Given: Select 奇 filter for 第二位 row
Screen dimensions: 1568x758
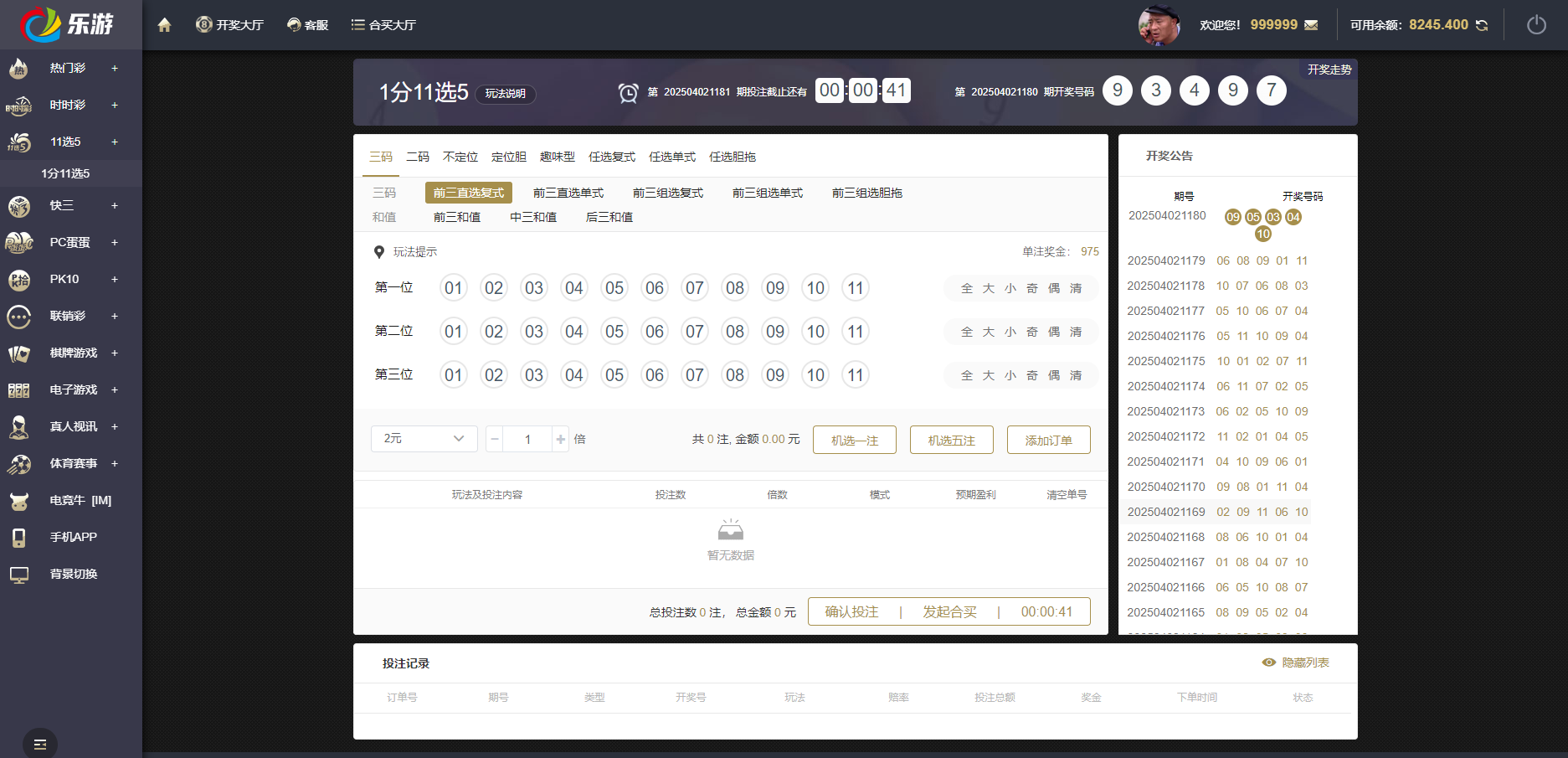Looking at the screenshot, I should (x=1031, y=331).
